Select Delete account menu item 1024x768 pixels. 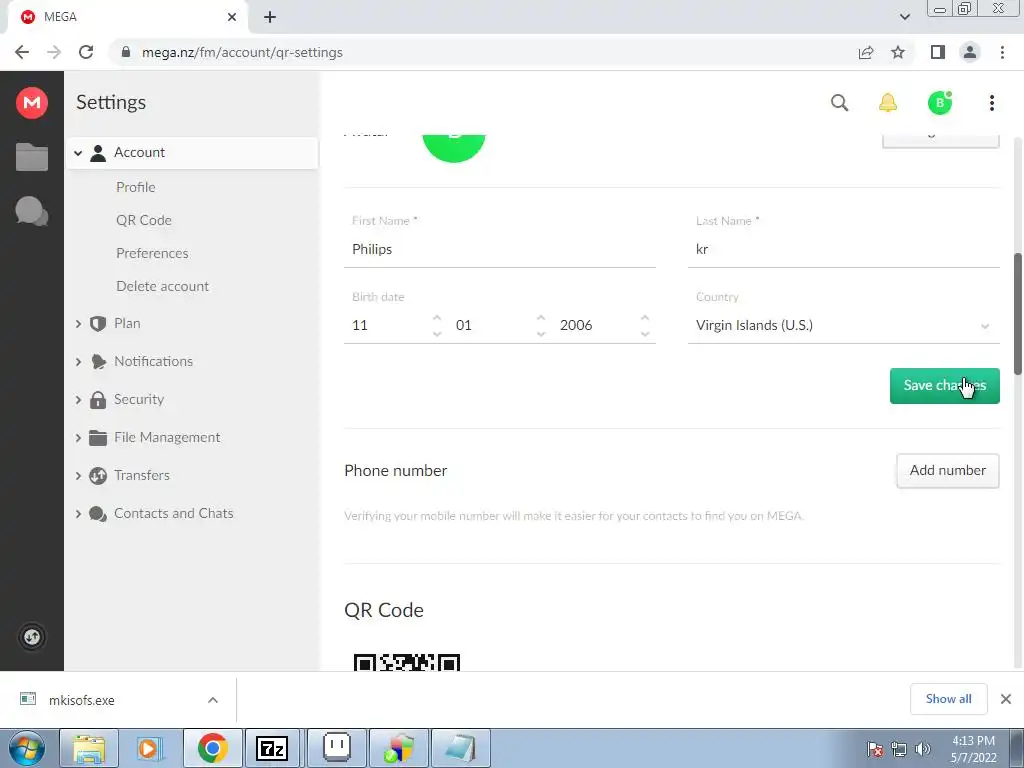pyautogui.click(x=163, y=286)
